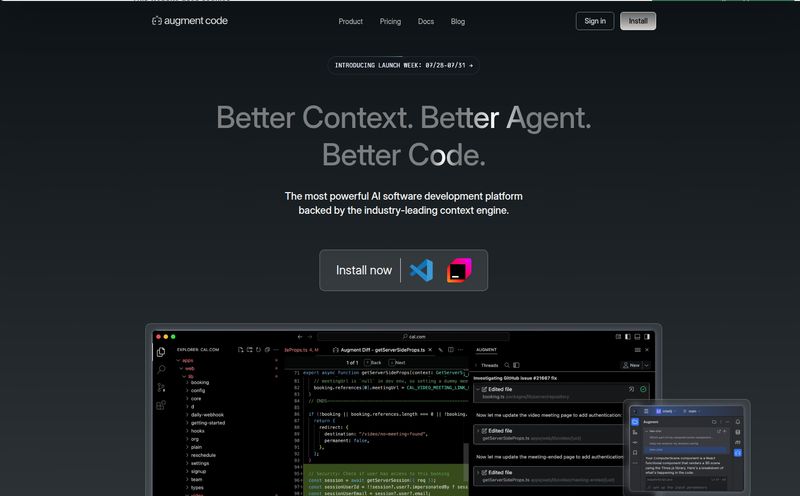Click the diff view icon on booking.ts card
The image size is (800, 496).
click(631, 389)
